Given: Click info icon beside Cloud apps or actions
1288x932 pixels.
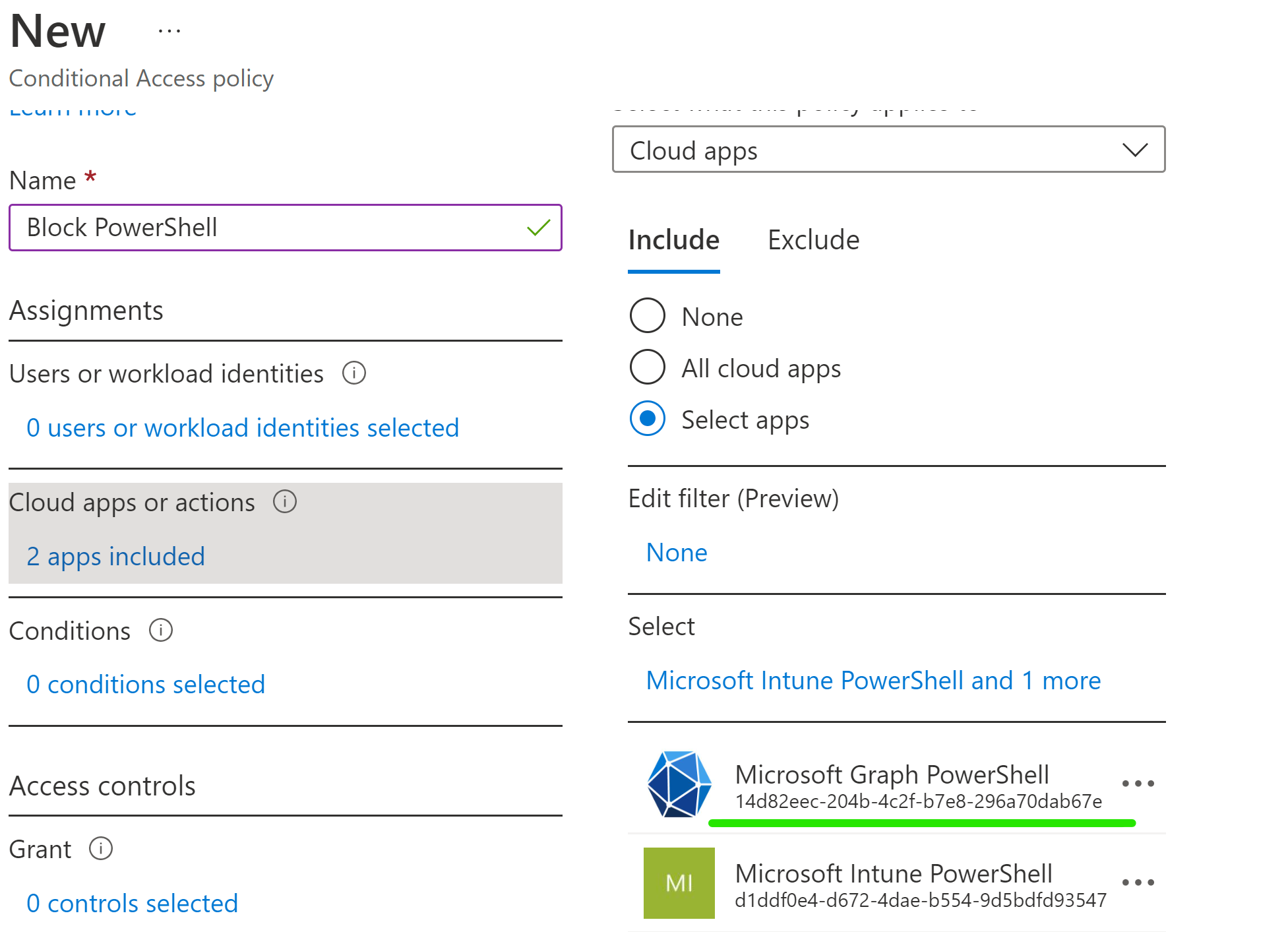Looking at the screenshot, I should click(285, 502).
